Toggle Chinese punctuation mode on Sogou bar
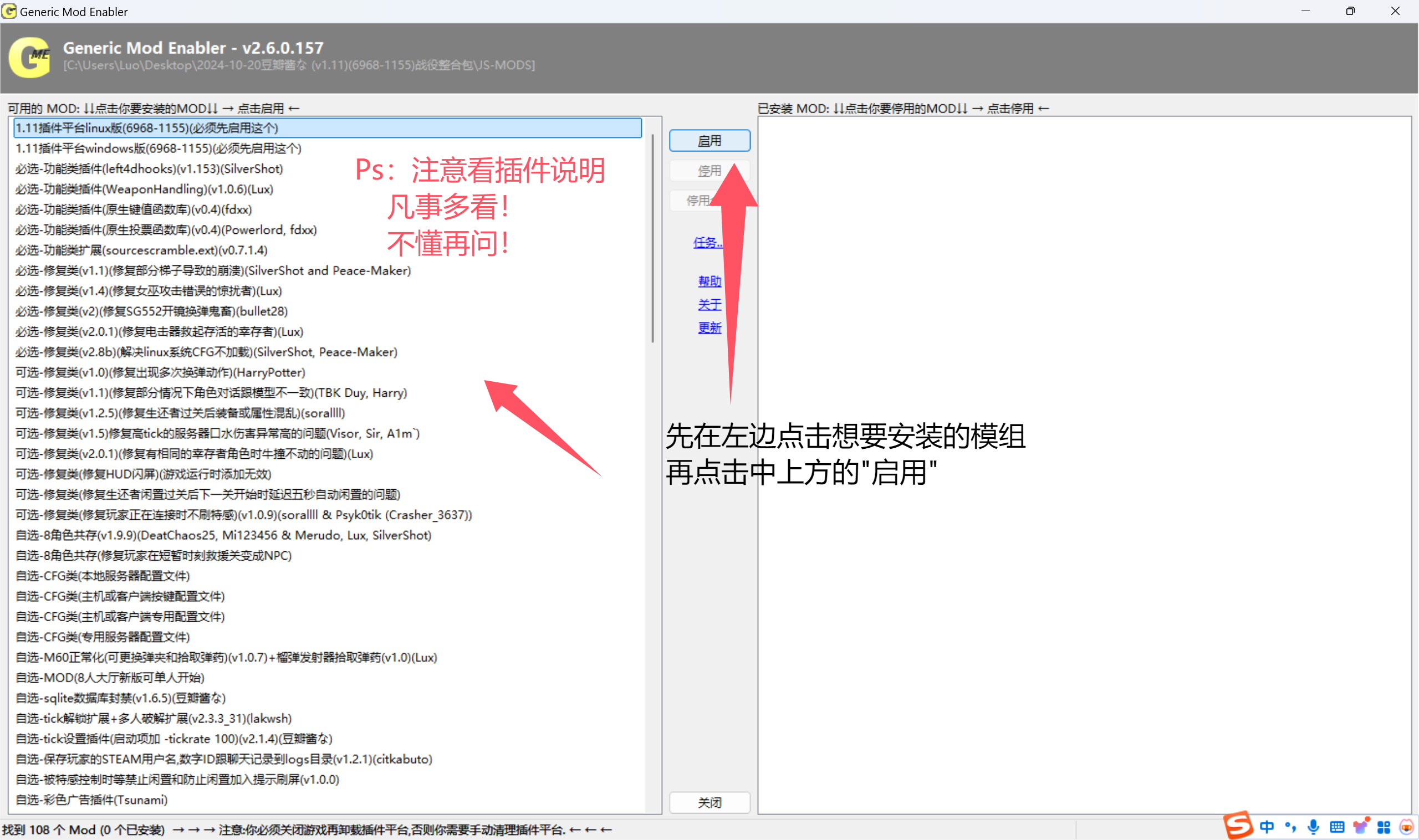This screenshot has height=840, width=1419. [x=1290, y=827]
